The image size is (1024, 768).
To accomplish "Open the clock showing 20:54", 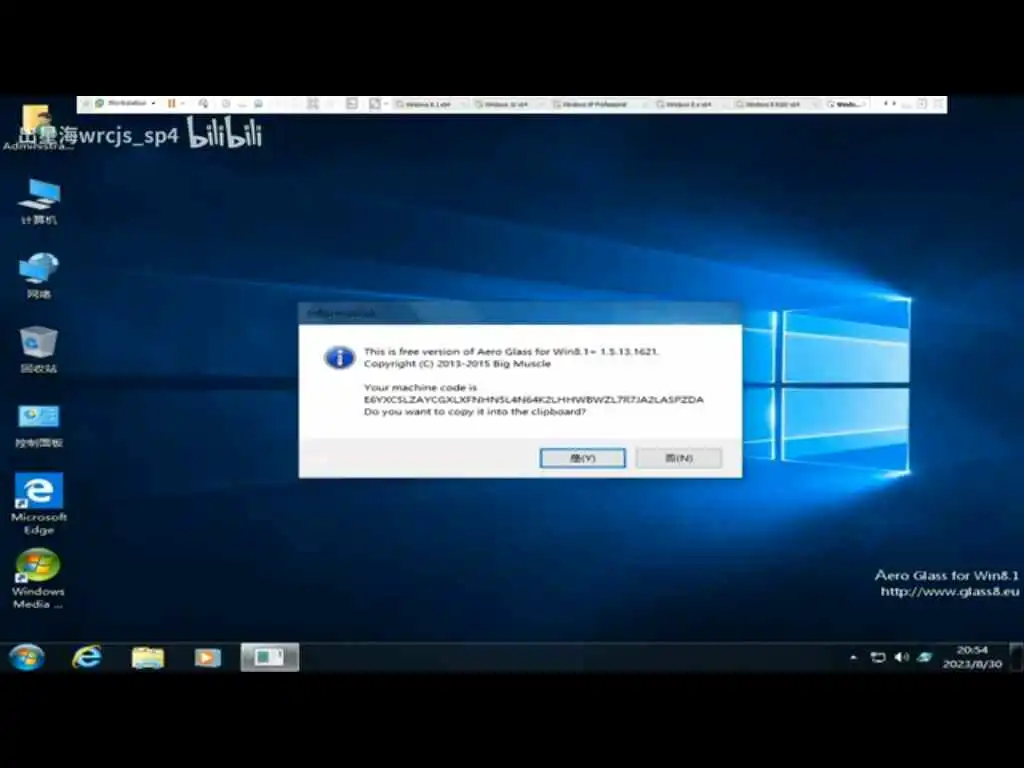I will 972,657.
